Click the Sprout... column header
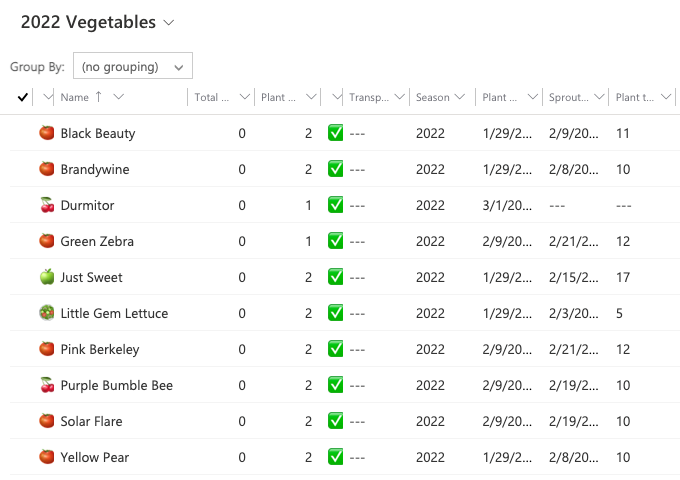Viewport: 680px width, 480px height. coord(569,97)
